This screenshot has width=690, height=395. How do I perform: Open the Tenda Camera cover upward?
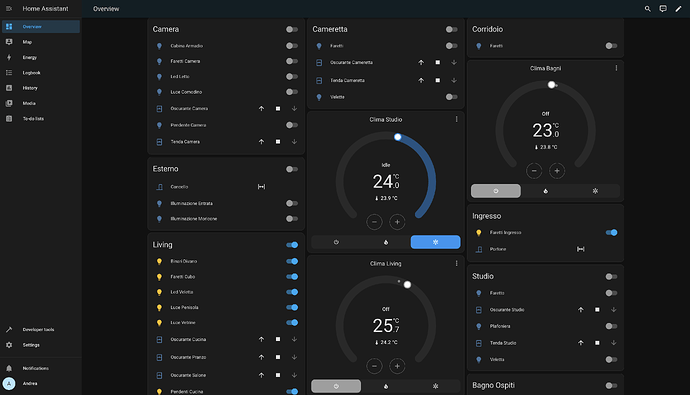point(261,142)
